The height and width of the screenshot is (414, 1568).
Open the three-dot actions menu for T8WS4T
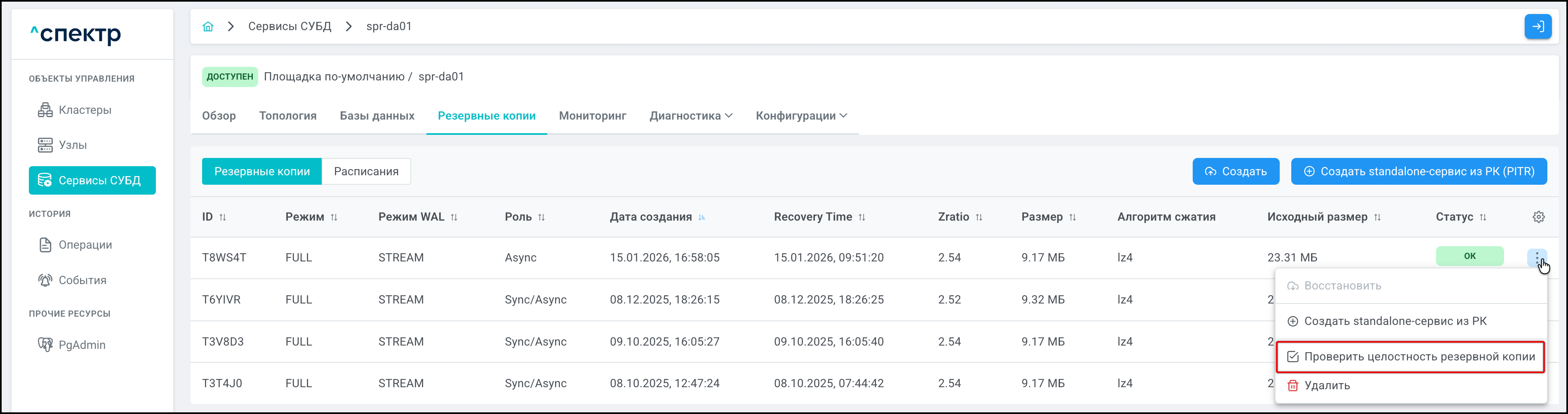tap(1537, 258)
